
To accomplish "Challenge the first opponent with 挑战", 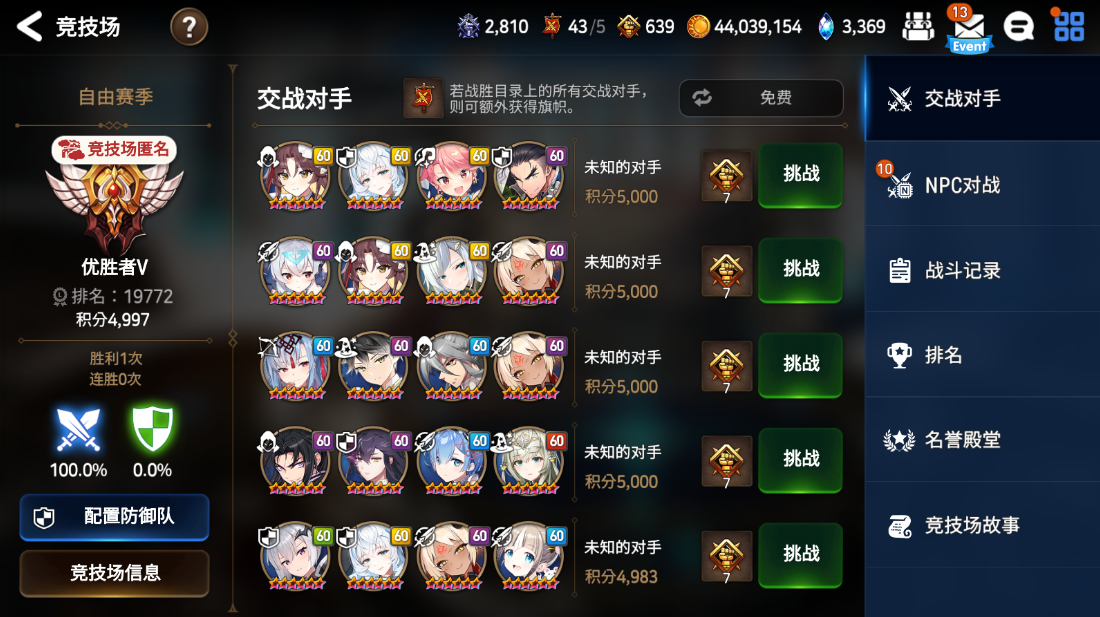I will [800, 175].
